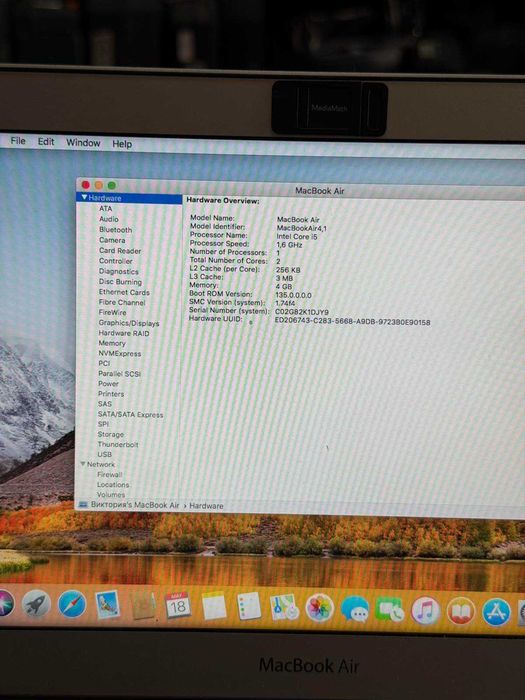The width and height of the screenshot is (525, 700).
Task: Open the Contacts book in dock
Action: point(143,605)
